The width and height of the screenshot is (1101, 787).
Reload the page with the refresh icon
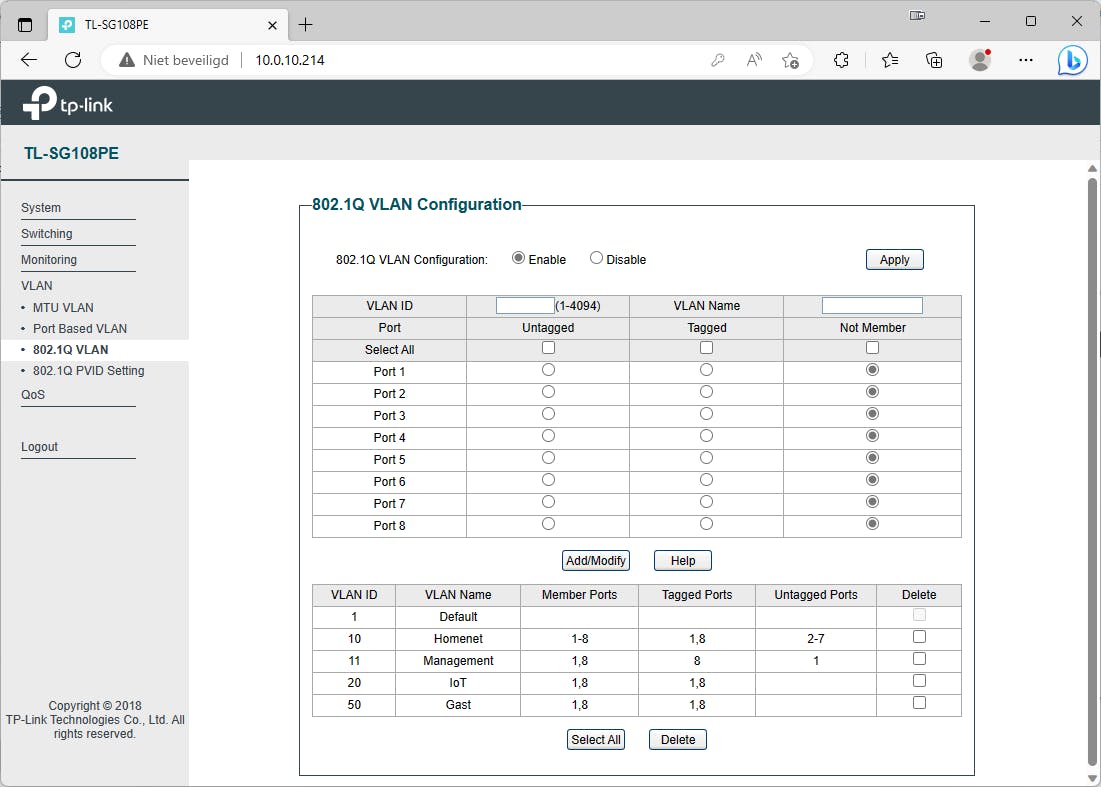(x=72, y=60)
